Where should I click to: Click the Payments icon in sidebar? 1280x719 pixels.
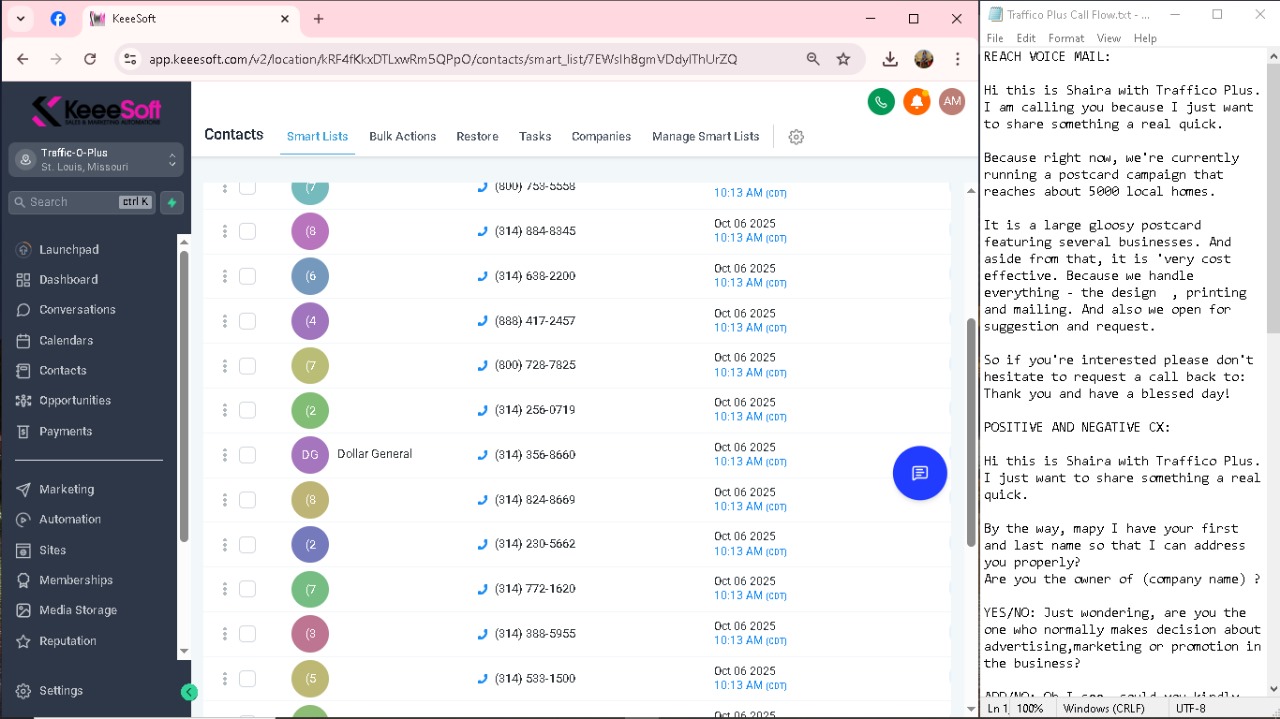[x=23, y=432]
